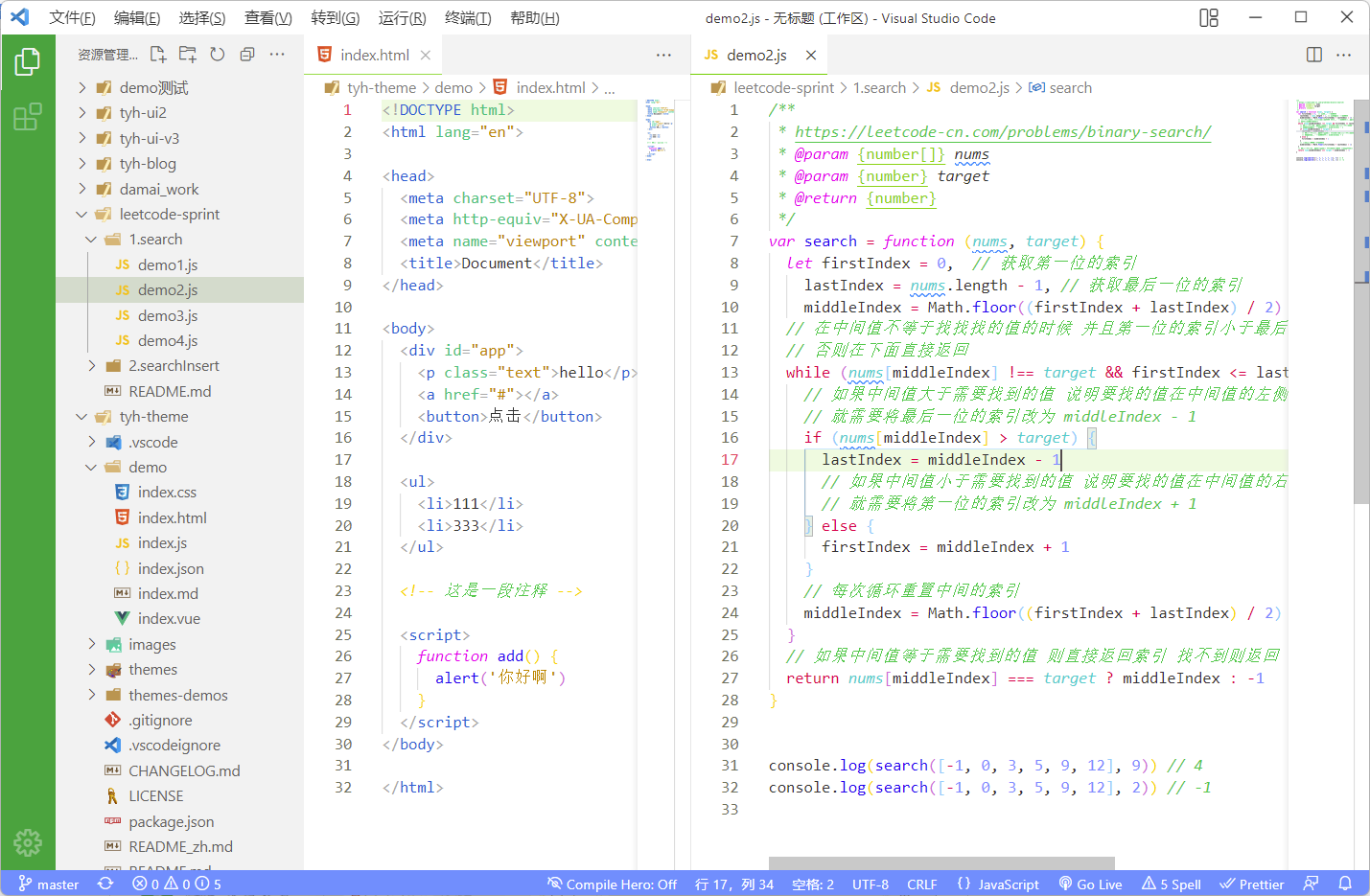Open the 编辑(E) menu
This screenshot has height=896, width=1370.
(137, 17)
